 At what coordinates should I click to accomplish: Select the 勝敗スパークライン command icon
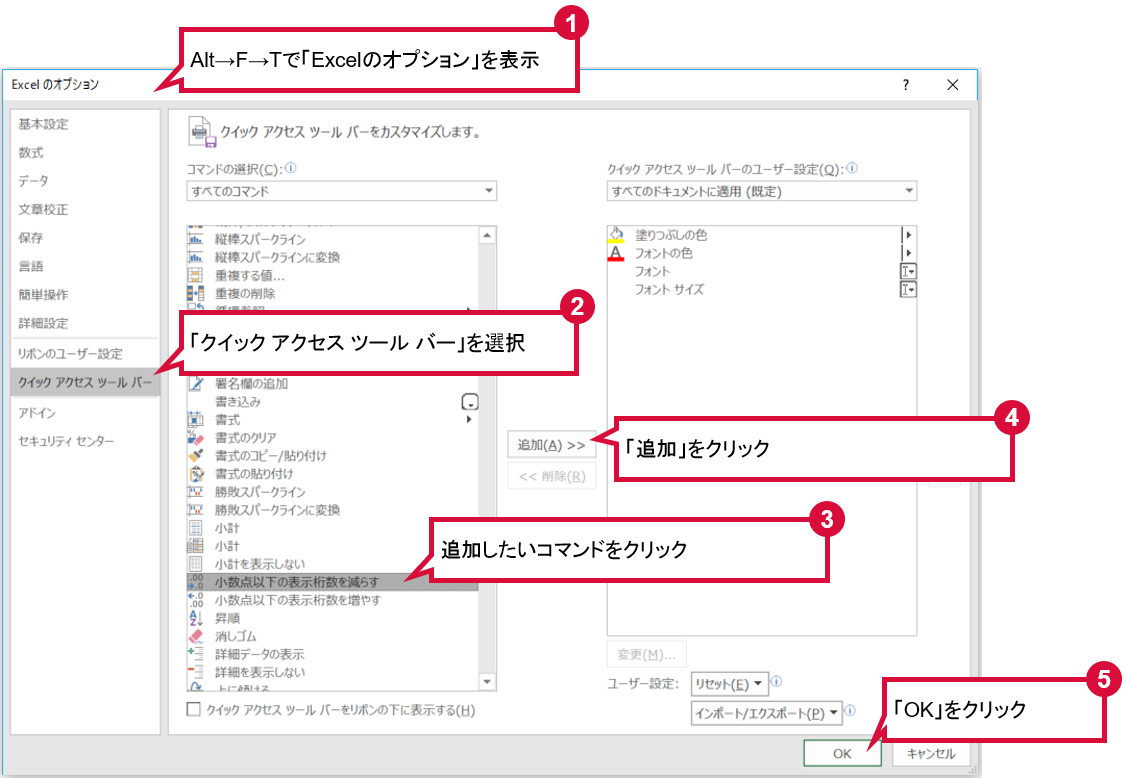(196, 492)
